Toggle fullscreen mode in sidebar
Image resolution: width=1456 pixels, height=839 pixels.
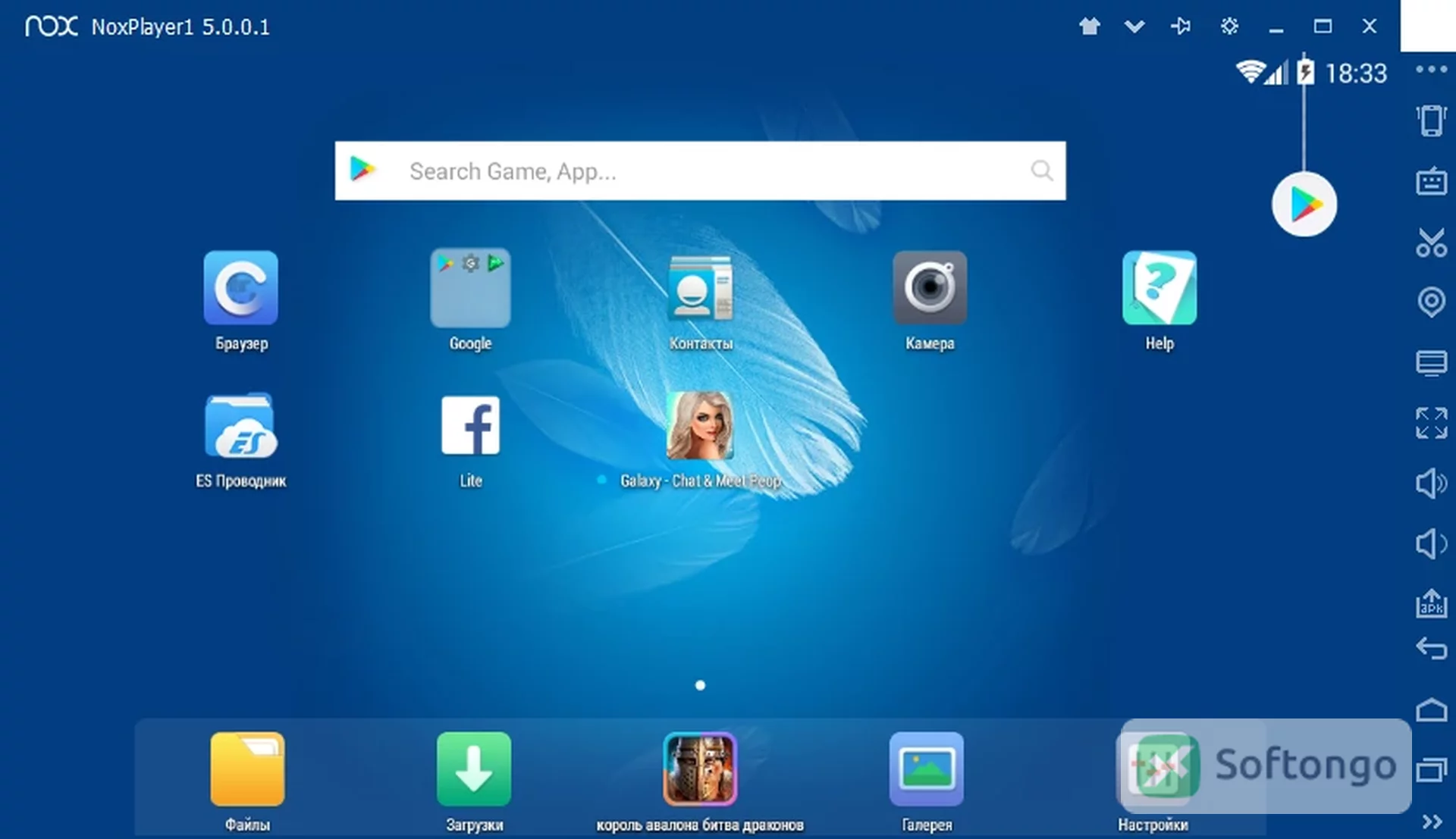1431,423
